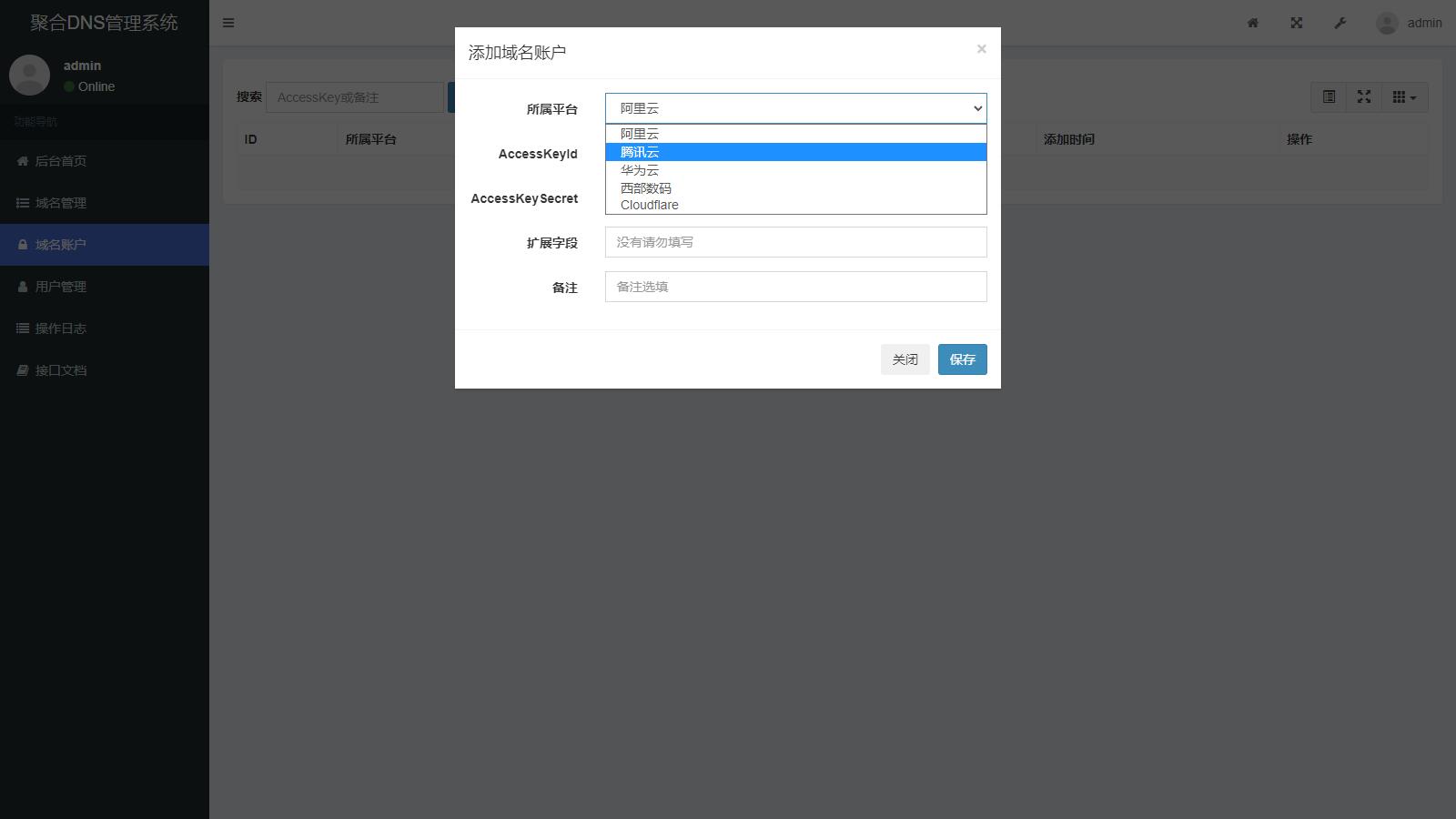The image size is (1456, 819).
Task: Click the hamburger sidebar toggle icon
Action: pos(228,23)
